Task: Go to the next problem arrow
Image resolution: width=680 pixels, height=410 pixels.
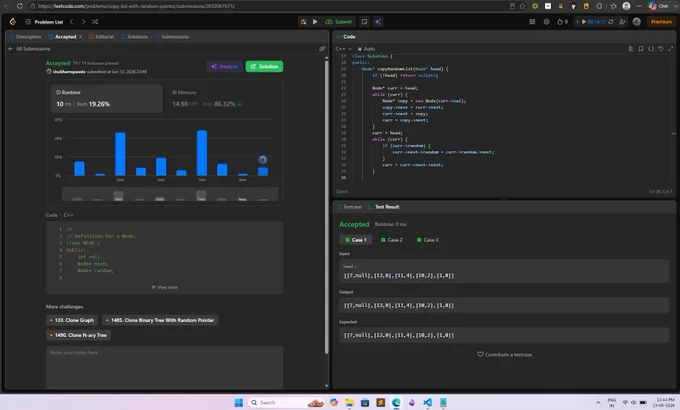Action: point(83,22)
